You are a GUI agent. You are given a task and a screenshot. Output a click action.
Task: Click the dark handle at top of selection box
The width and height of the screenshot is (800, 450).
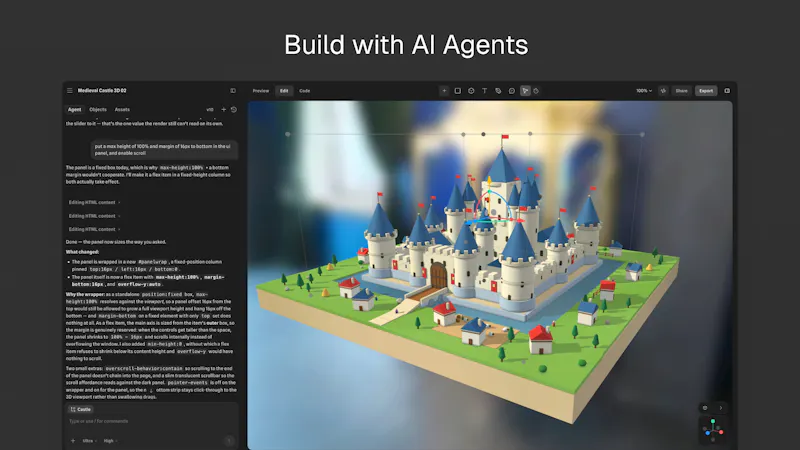coord(483,134)
